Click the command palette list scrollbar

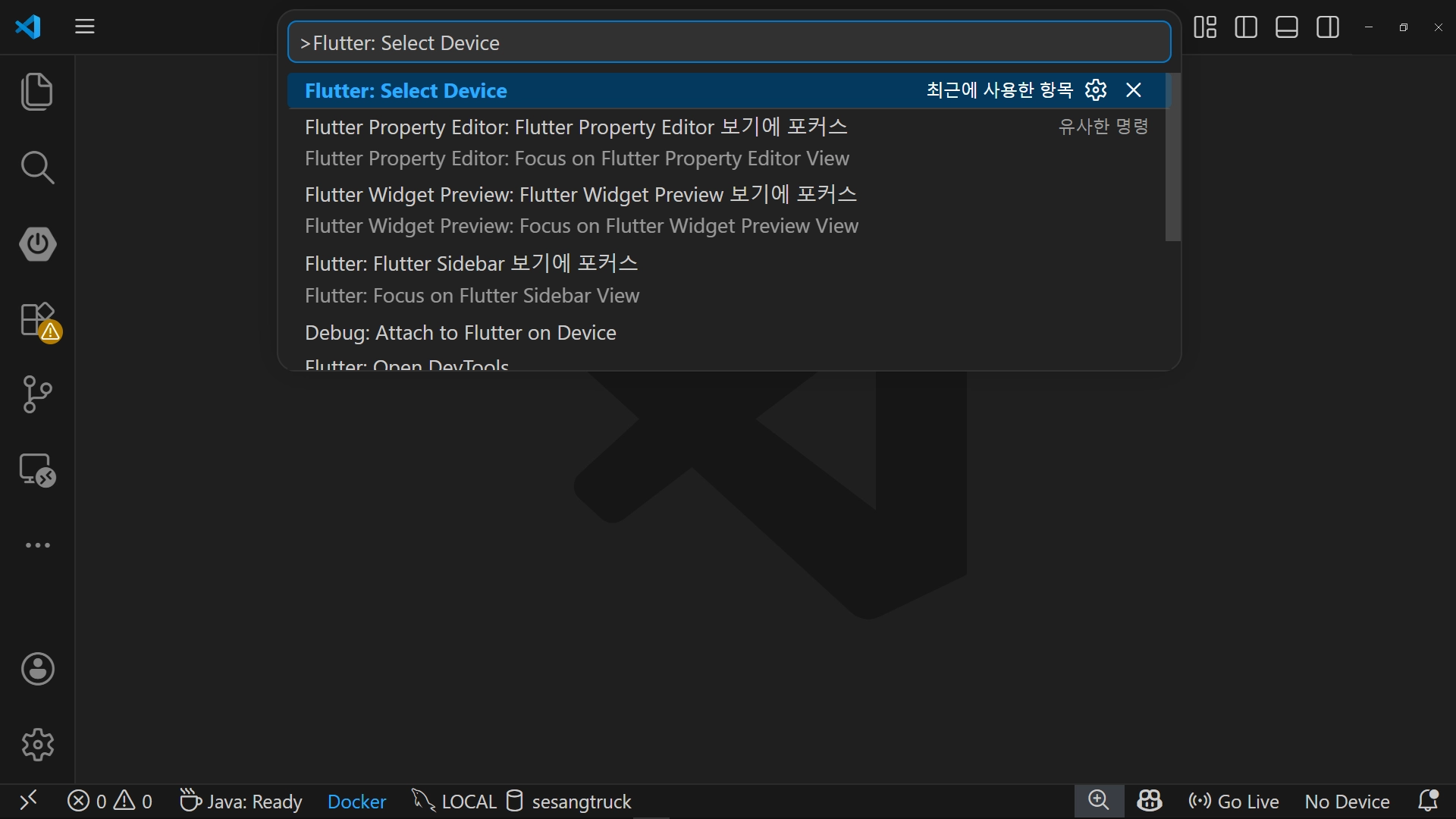click(x=1172, y=157)
